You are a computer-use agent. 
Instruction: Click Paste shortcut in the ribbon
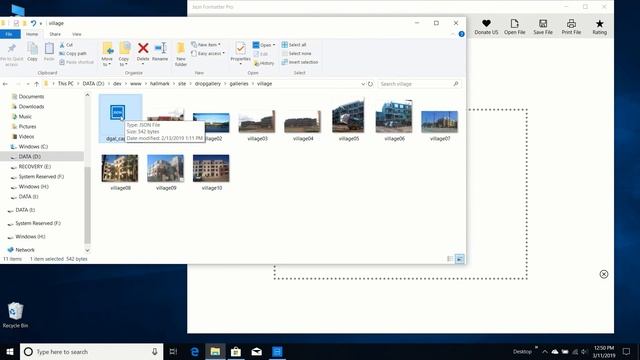(76, 62)
